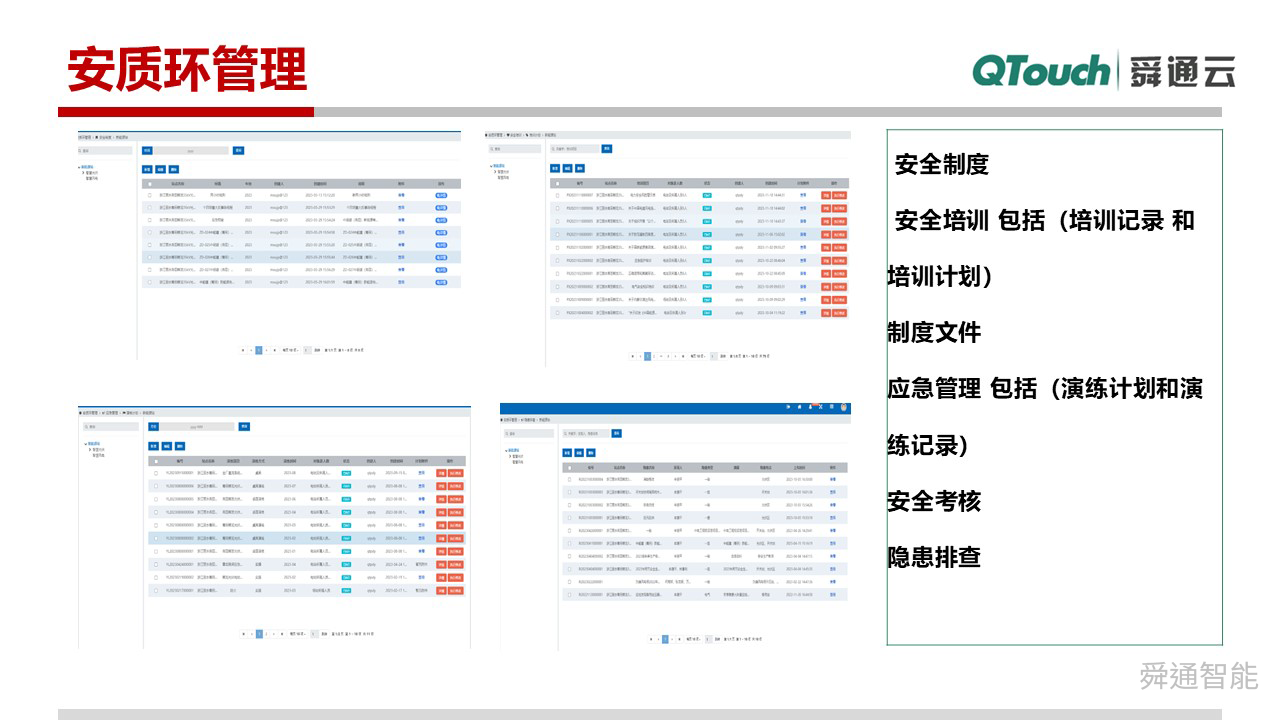Open notifications via the bell icon with red badge

coord(811,407)
